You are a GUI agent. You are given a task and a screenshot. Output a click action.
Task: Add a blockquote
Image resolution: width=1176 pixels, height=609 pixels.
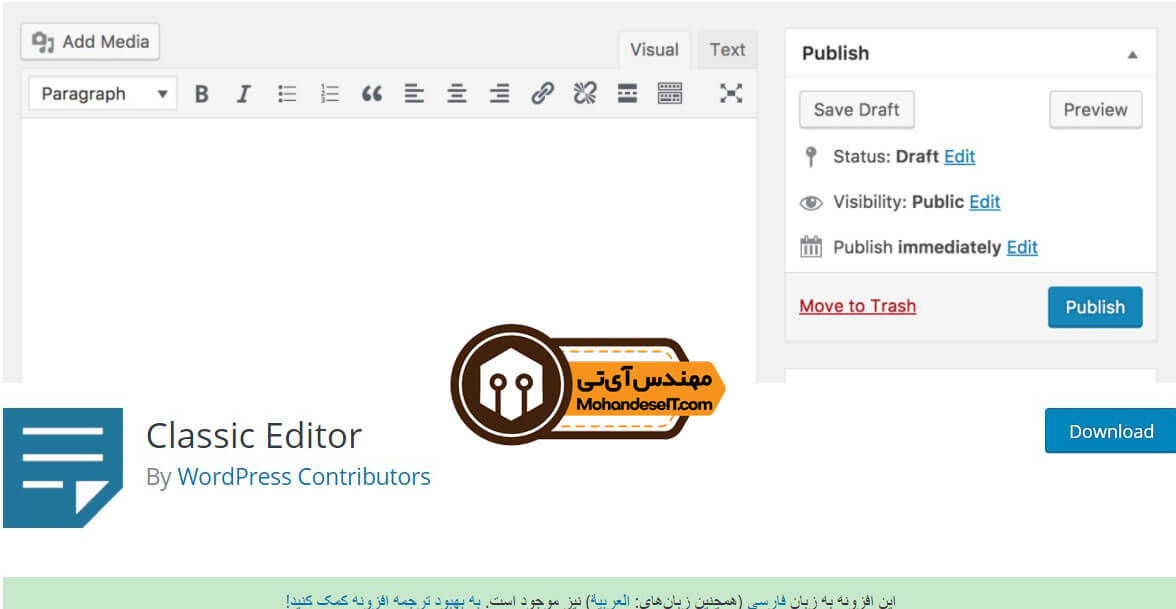[x=371, y=94]
